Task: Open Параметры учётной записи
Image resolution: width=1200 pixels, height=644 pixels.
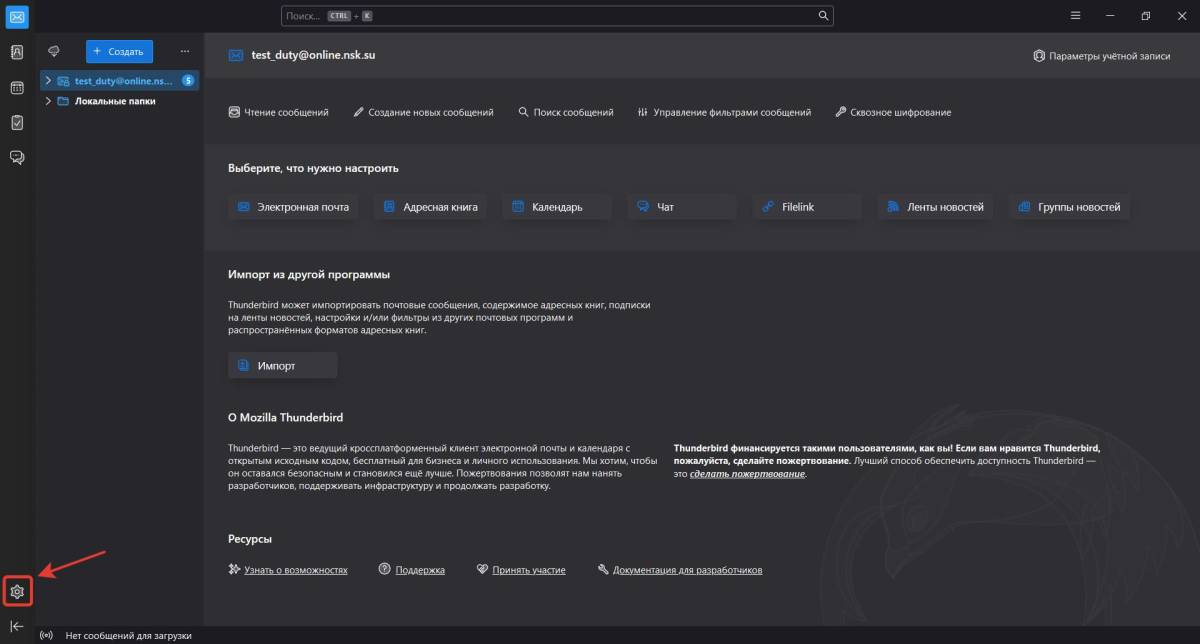Action: pos(1101,56)
